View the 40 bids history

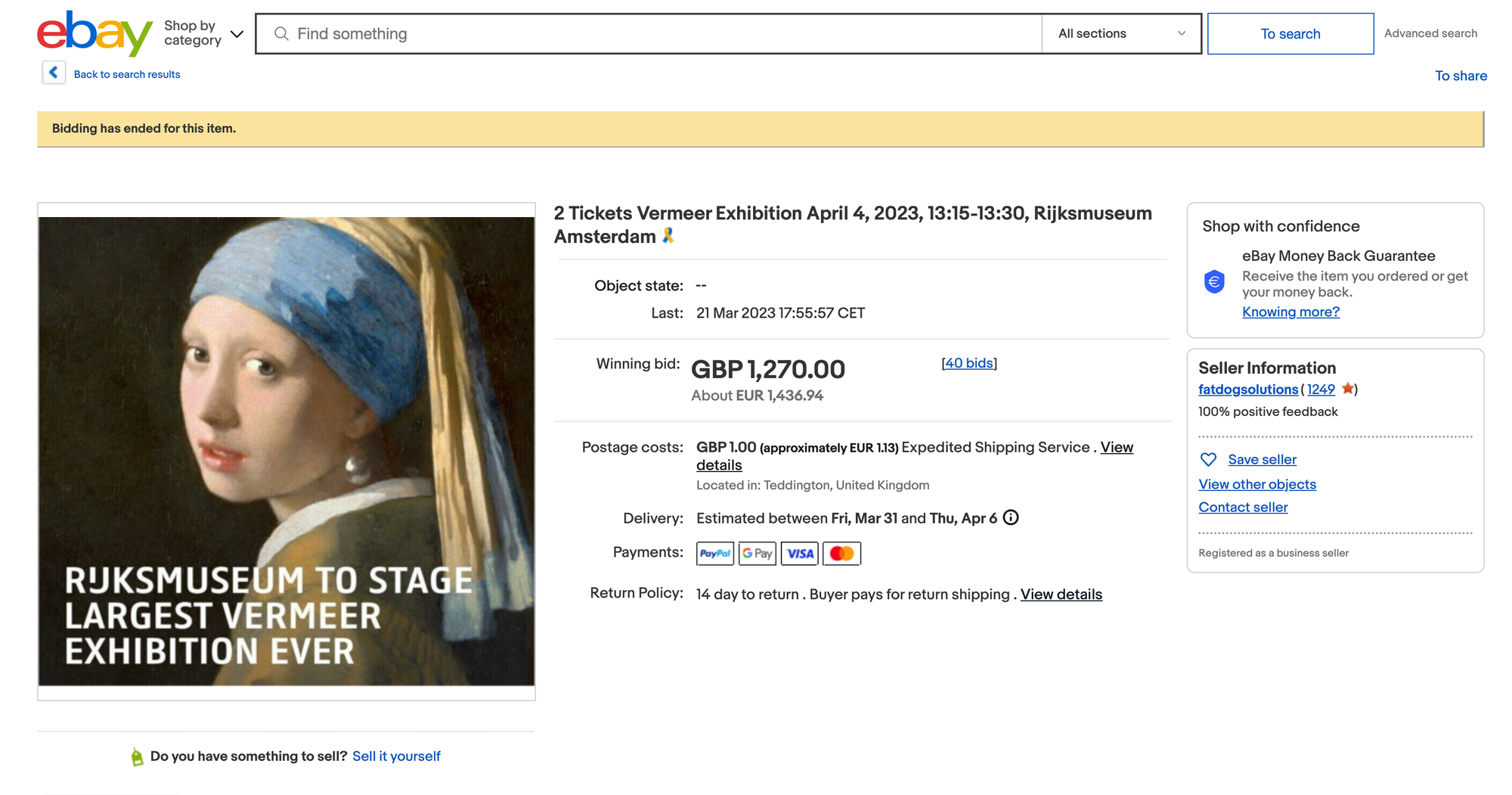pos(968,363)
